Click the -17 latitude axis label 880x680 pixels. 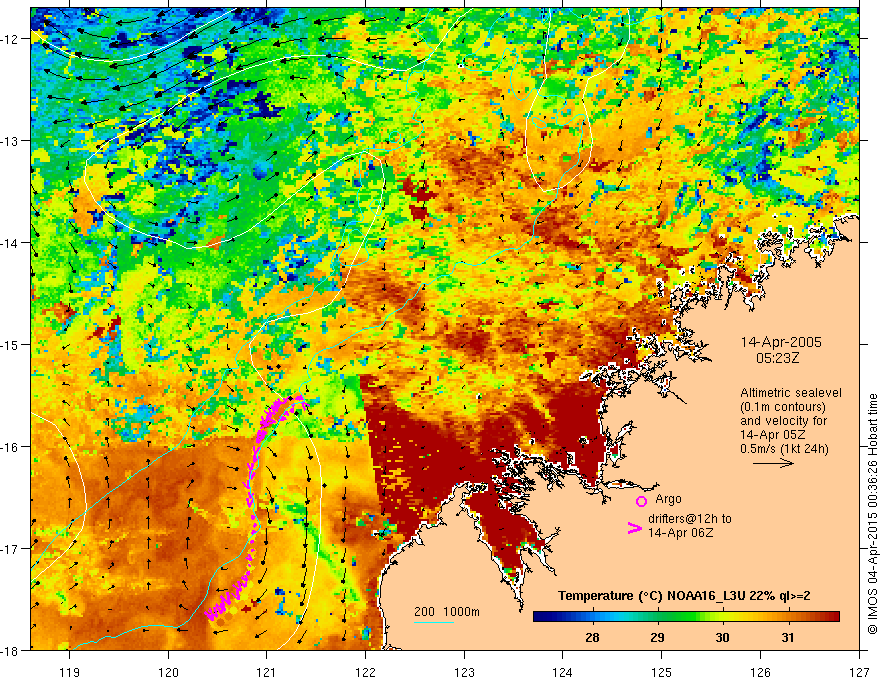(x=12, y=548)
